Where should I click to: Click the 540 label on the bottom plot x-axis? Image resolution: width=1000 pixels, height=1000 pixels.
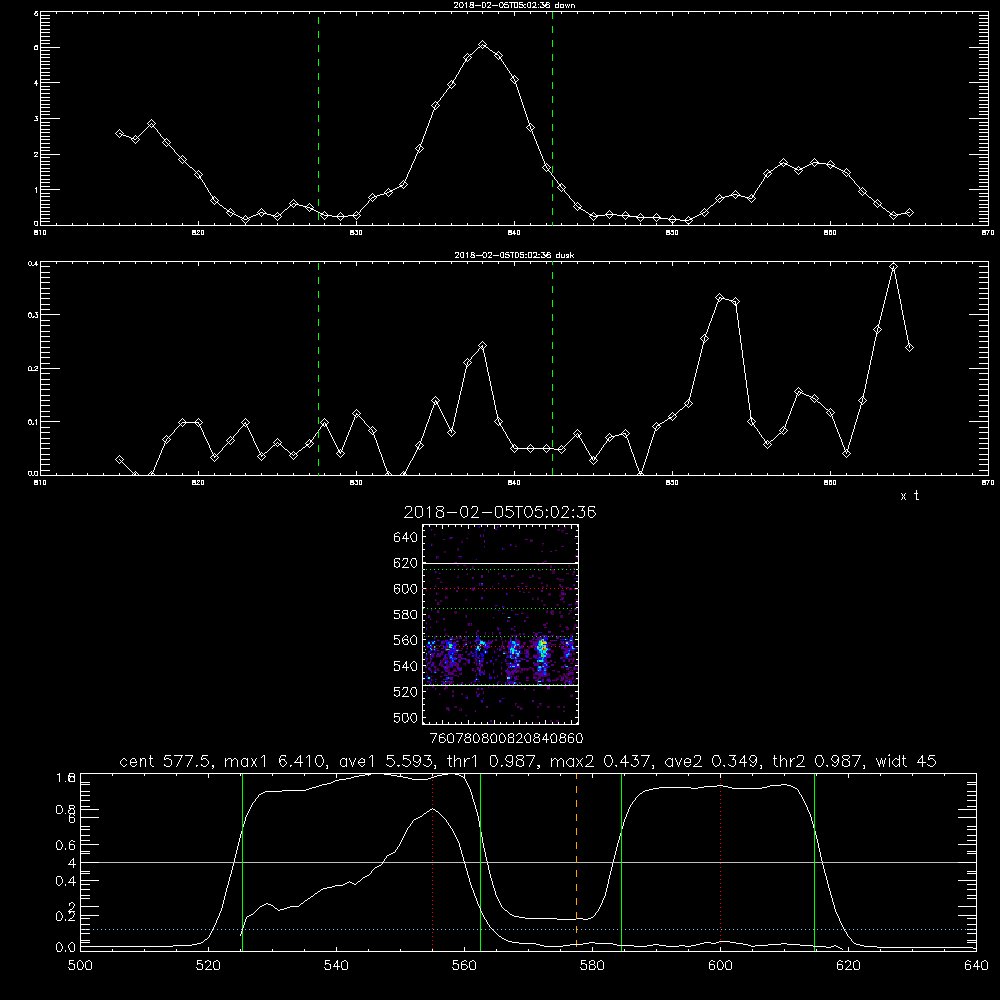pos(336,965)
